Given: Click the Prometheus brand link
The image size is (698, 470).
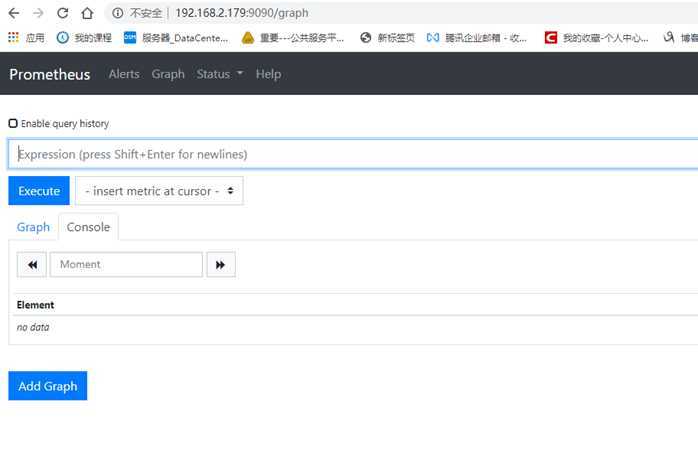Looking at the screenshot, I should point(50,74).
